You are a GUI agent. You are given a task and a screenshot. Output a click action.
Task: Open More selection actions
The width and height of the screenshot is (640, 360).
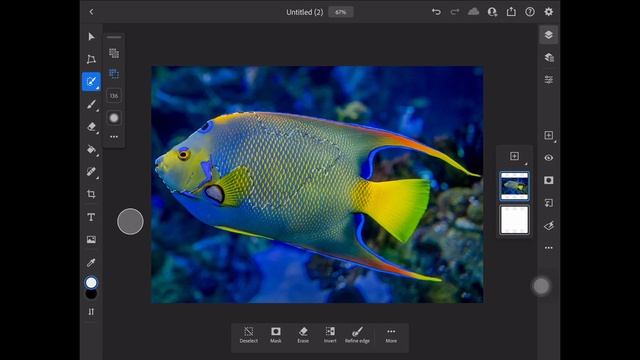pos(391,335)
